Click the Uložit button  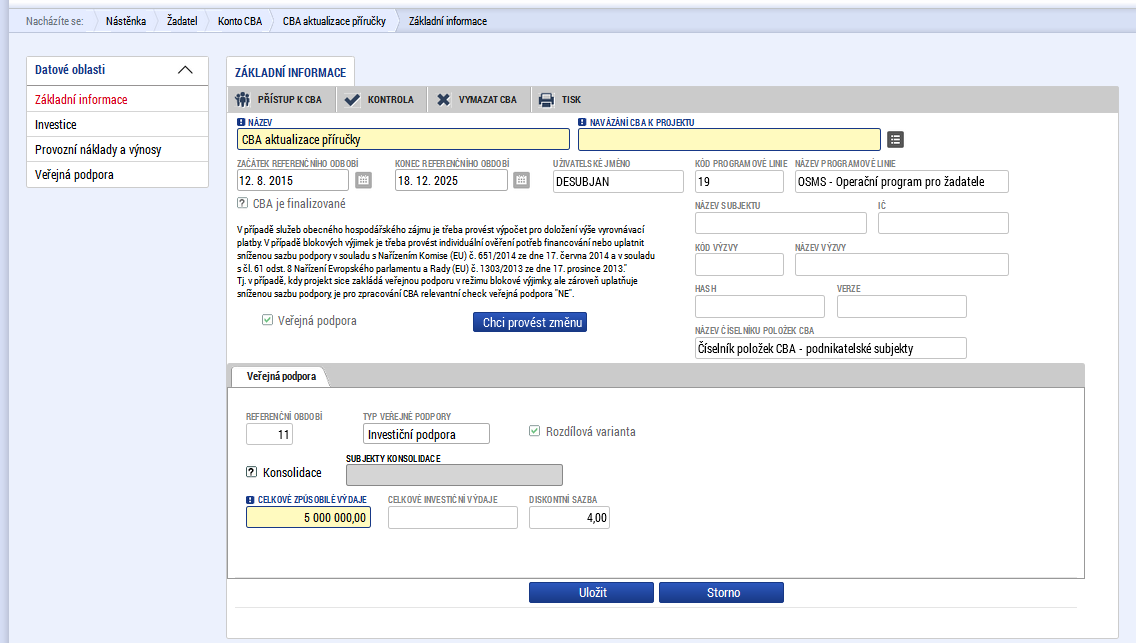(591, 592)
